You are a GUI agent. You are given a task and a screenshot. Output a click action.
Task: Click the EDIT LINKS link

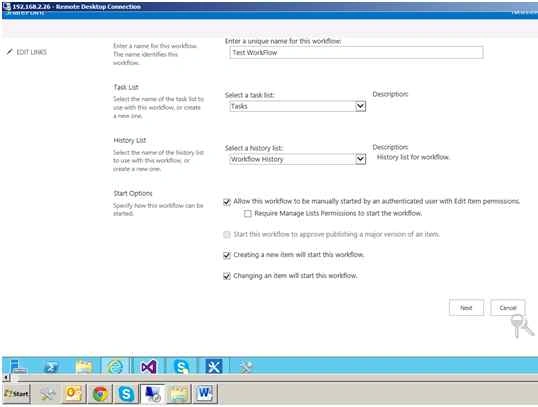(x=32, y=52)
